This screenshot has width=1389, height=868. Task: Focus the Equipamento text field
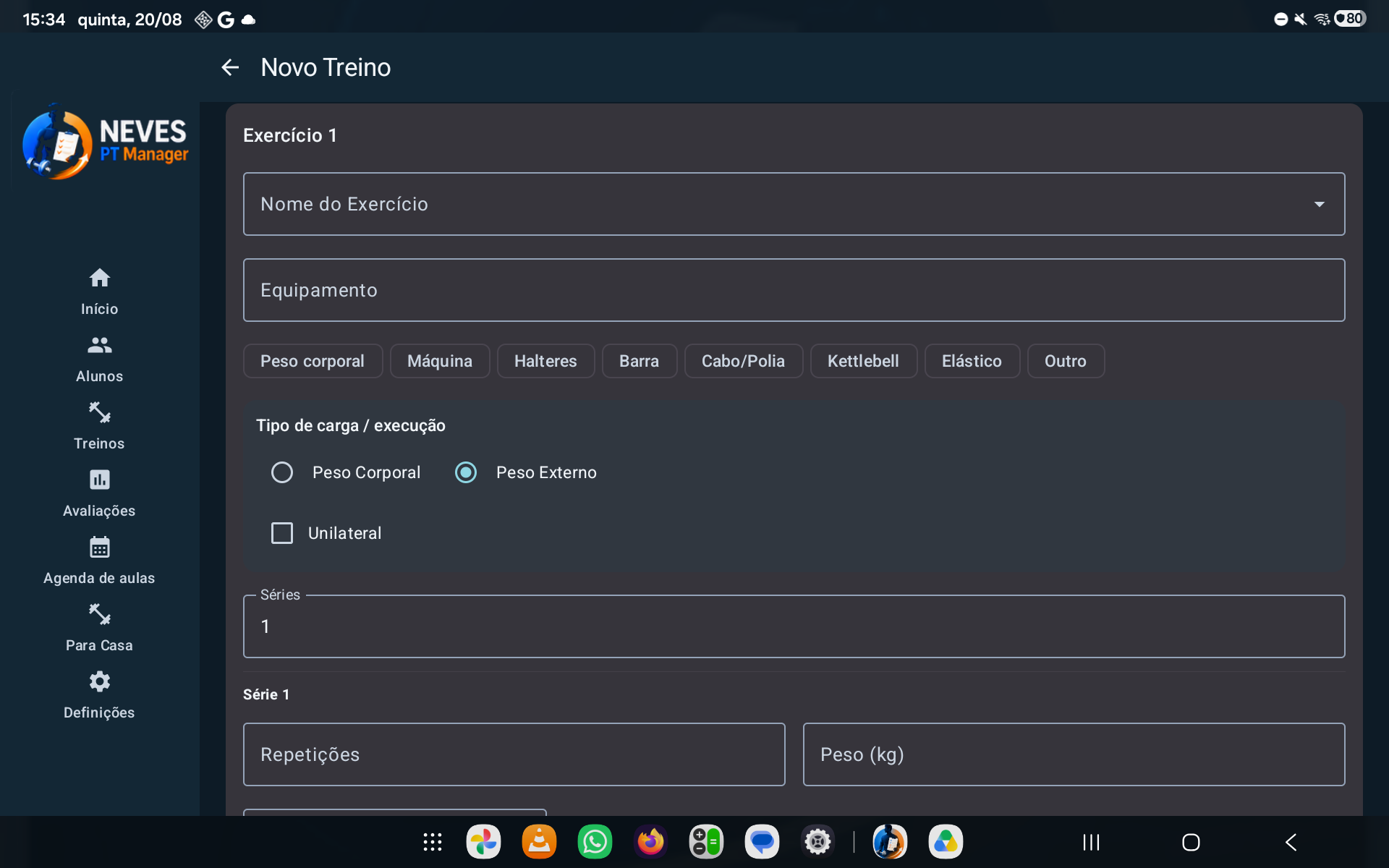coord(794,290)
